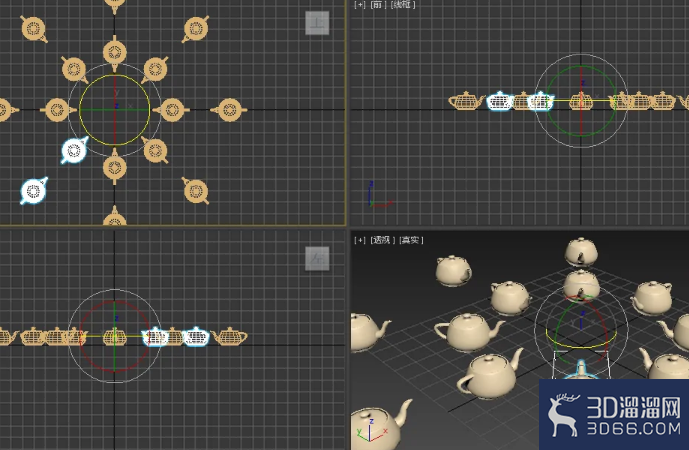Click the ViewCube 左 face in left viewport
Screen dimensions: 689x450
[317, 258]
